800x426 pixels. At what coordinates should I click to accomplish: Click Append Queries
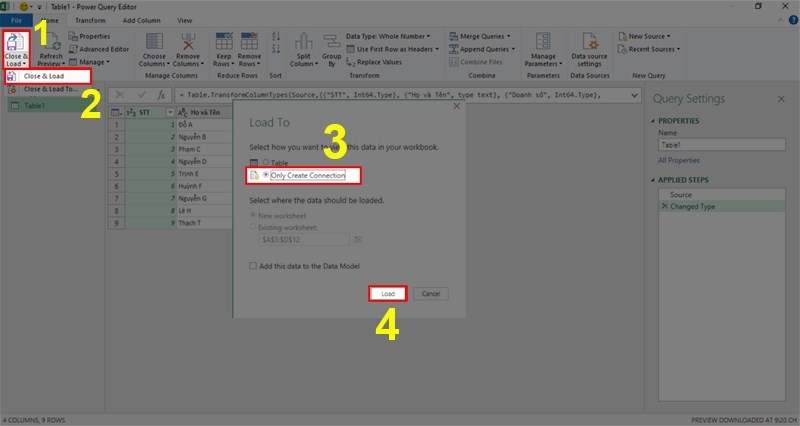pyautogui.click(x=482, y=49)
